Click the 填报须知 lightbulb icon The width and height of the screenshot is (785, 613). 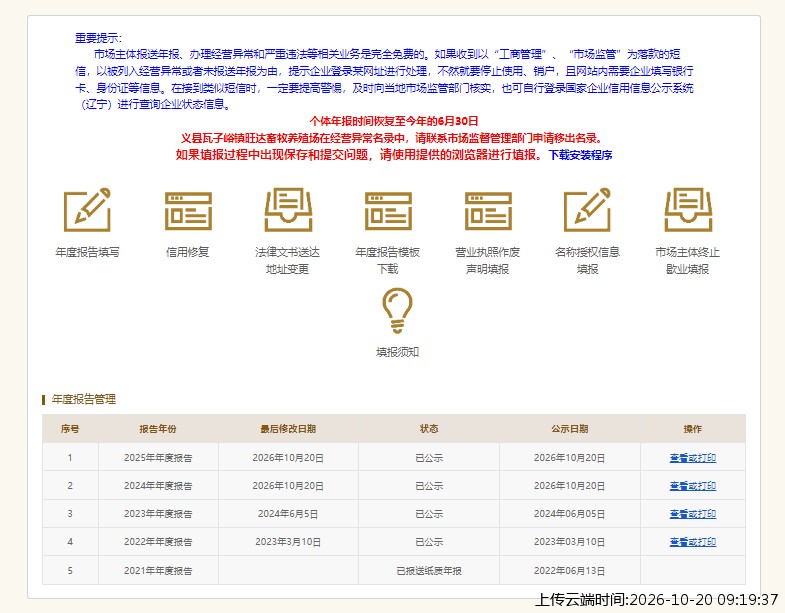(x=398, y=311)
